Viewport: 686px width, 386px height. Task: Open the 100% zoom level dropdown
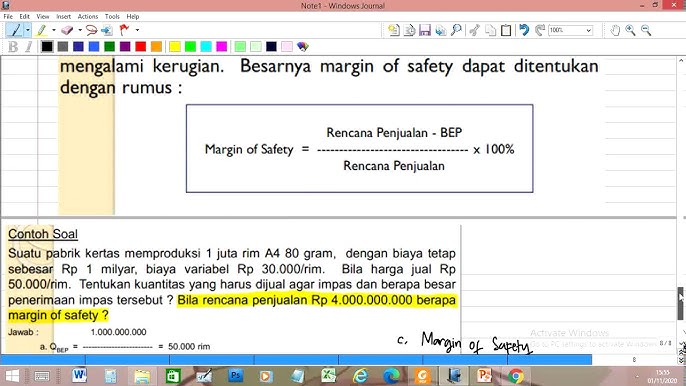tap(588, 30)
